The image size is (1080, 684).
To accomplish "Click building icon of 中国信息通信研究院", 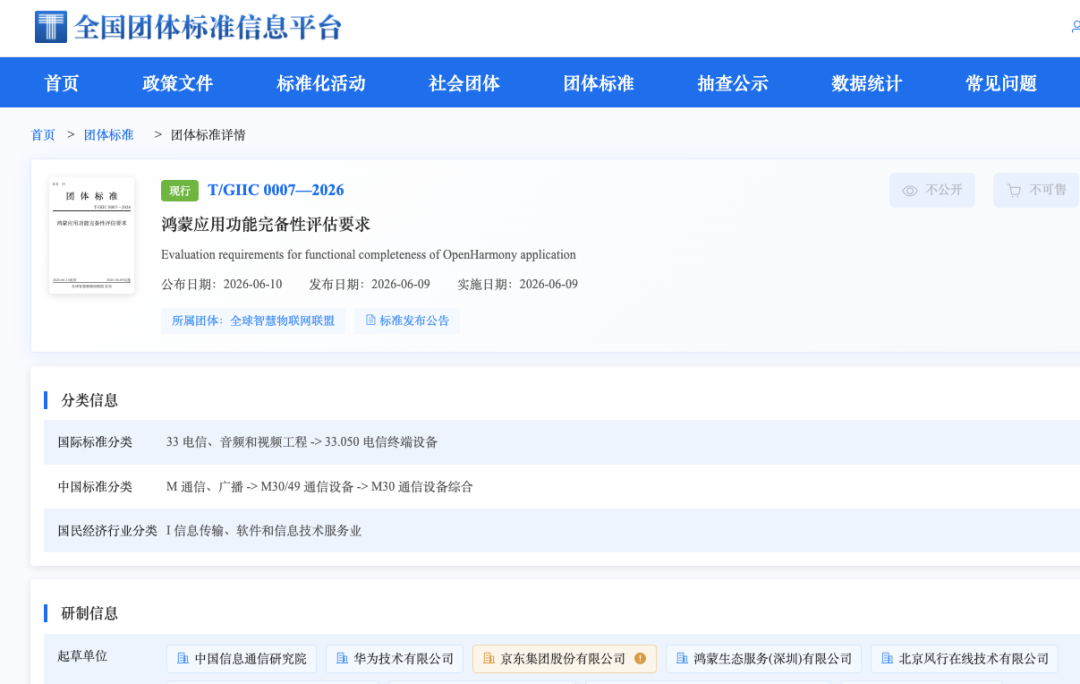I will pos(183,659).
